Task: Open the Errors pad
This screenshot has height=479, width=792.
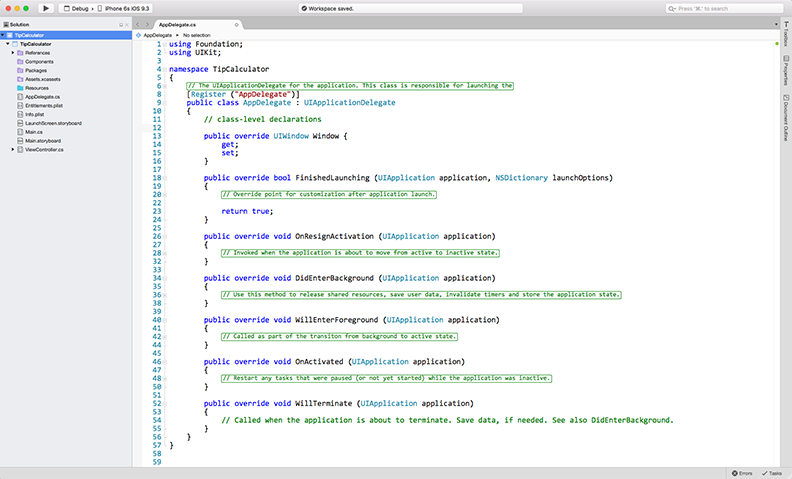Action: [742, 473]
